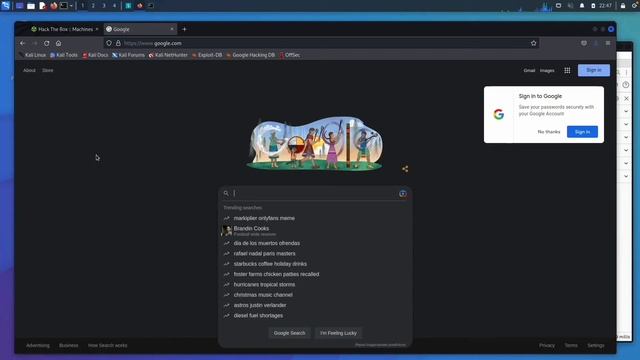Open the Kali applications menu icon

click(5, 6)
